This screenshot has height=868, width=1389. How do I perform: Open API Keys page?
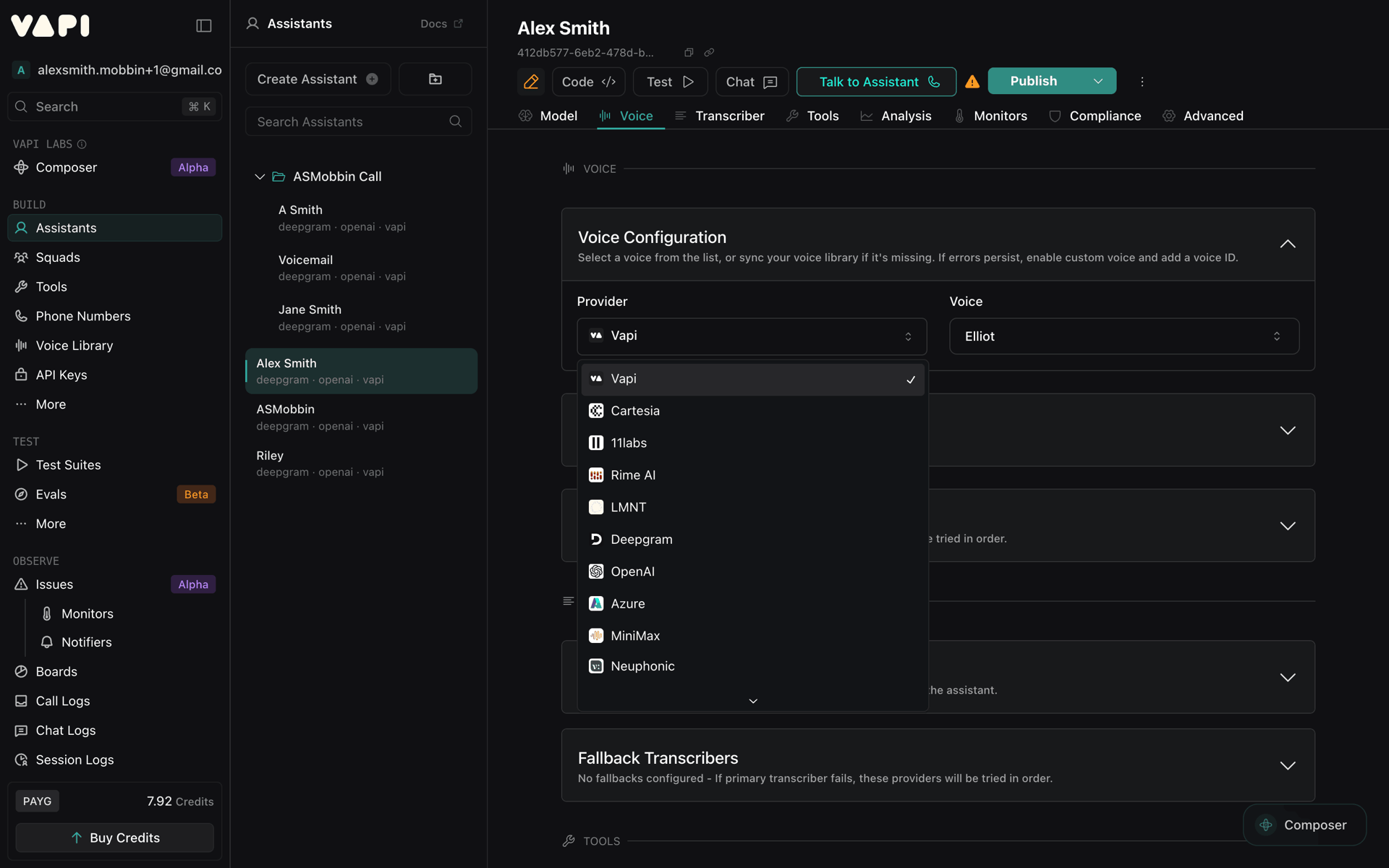(114, 375)
